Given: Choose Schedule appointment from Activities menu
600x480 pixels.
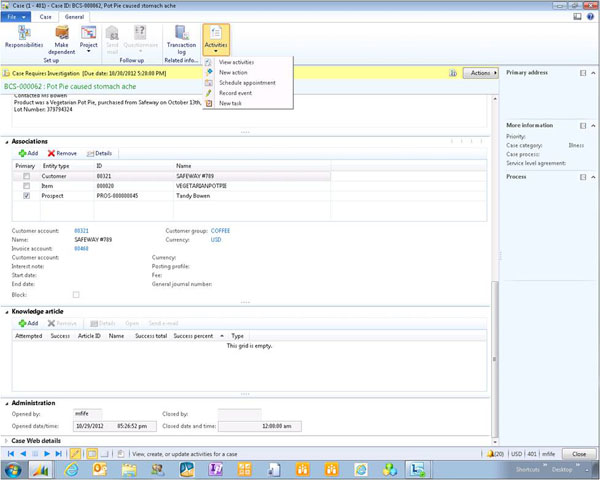Looking at the screenshot, I should pos(246,82).
